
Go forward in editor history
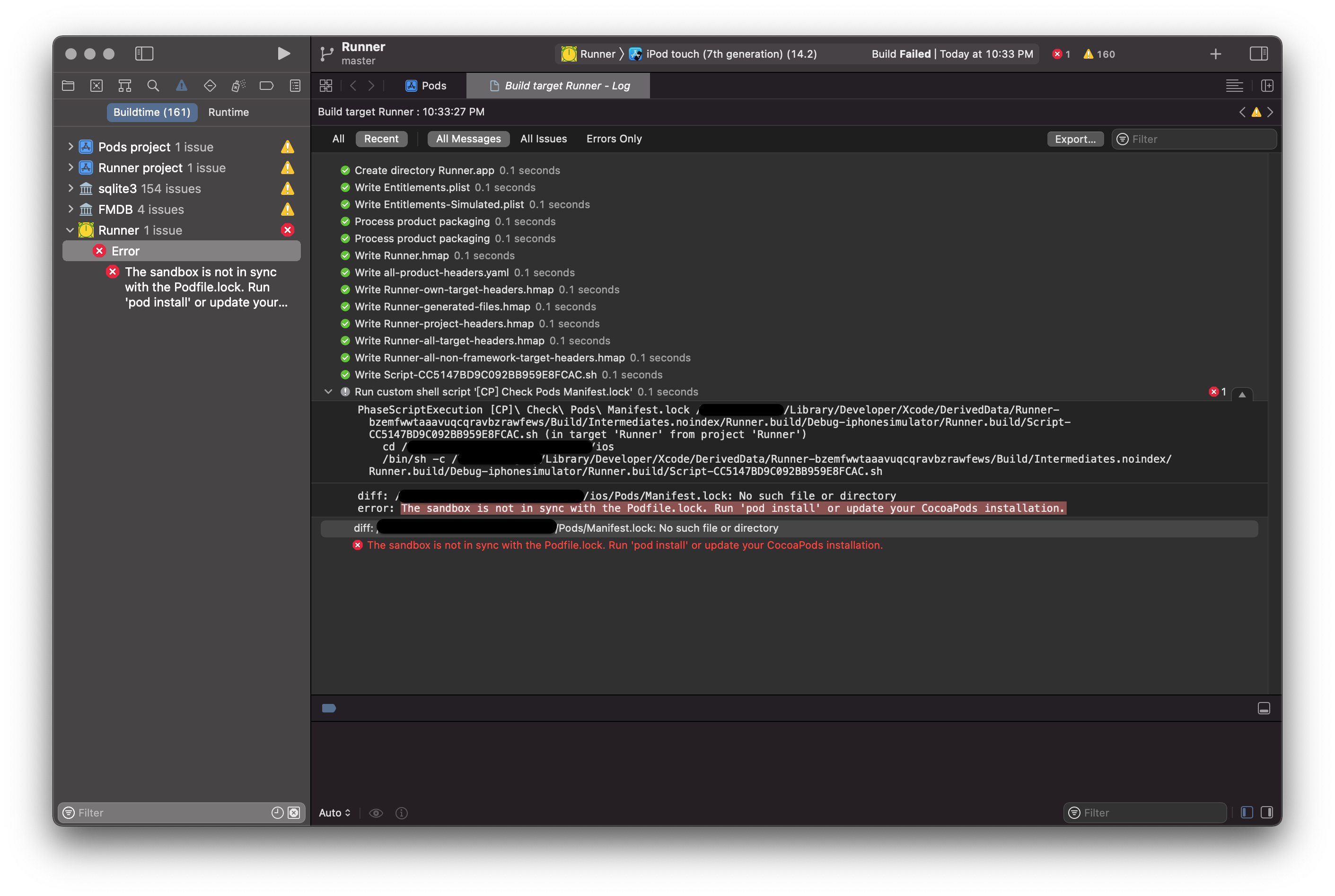coord(371,86)
